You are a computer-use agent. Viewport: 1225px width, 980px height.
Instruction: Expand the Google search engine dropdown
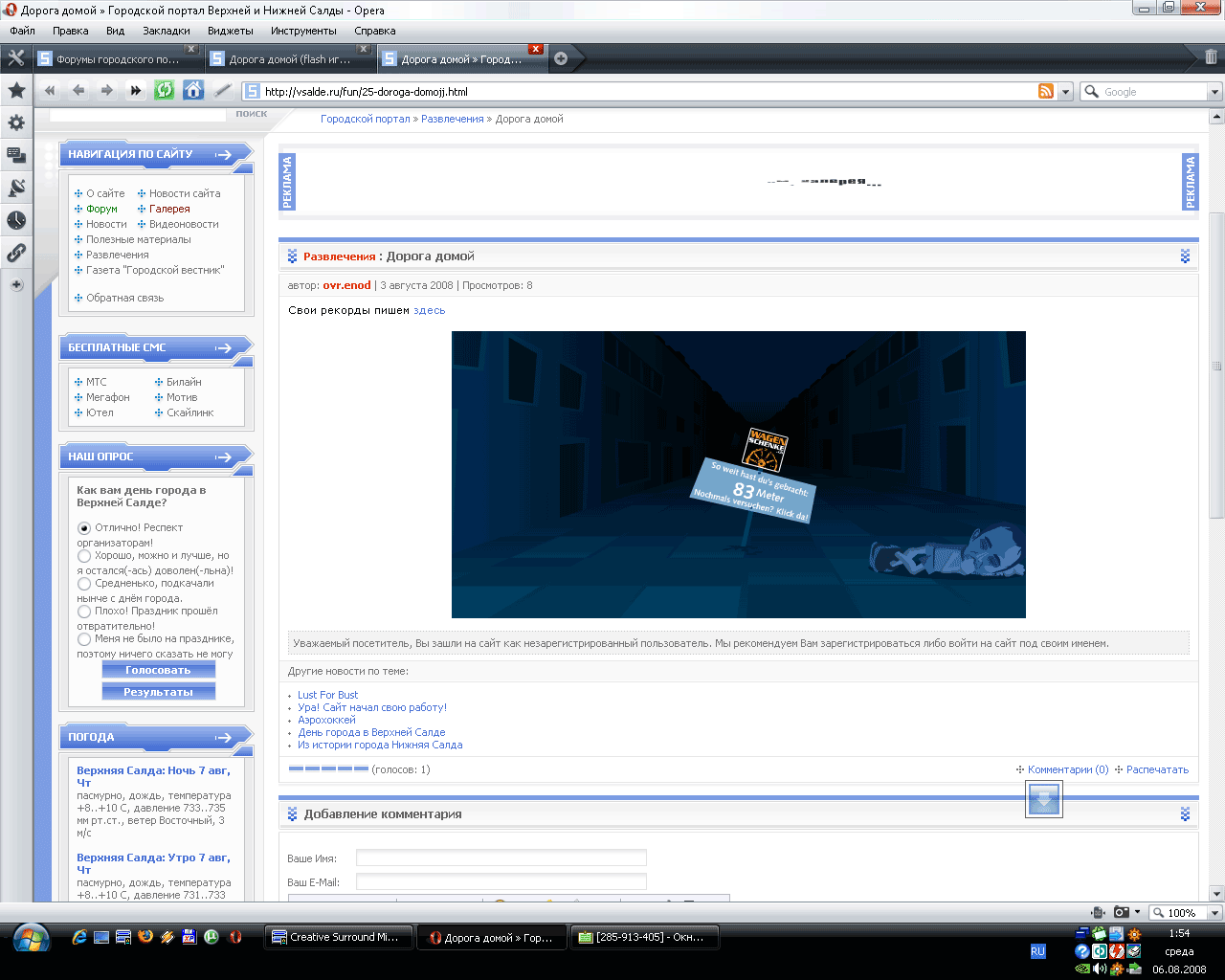(1214, 92)
